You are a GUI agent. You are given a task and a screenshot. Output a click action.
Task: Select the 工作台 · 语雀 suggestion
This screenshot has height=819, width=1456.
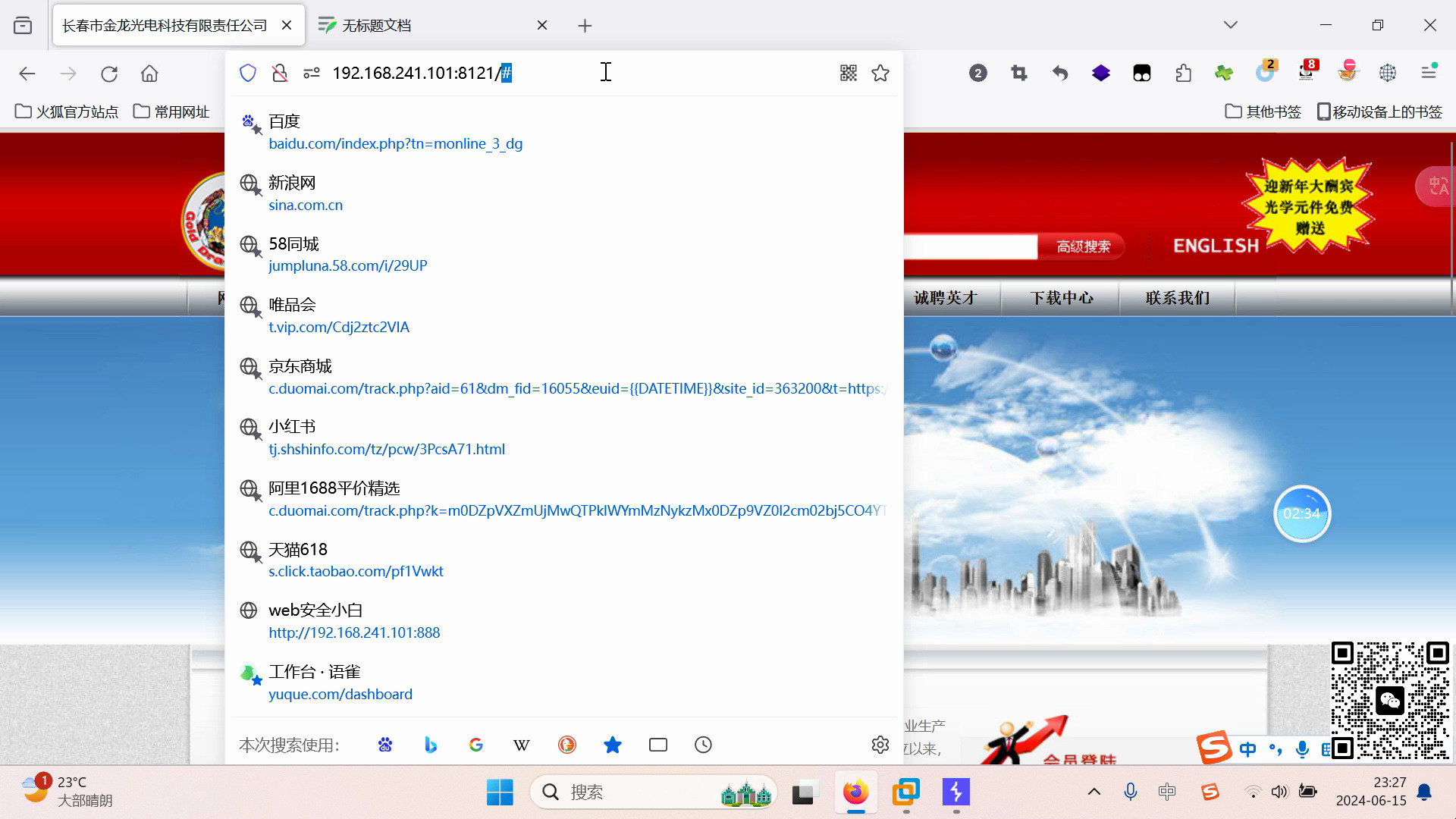coord(564,682)
